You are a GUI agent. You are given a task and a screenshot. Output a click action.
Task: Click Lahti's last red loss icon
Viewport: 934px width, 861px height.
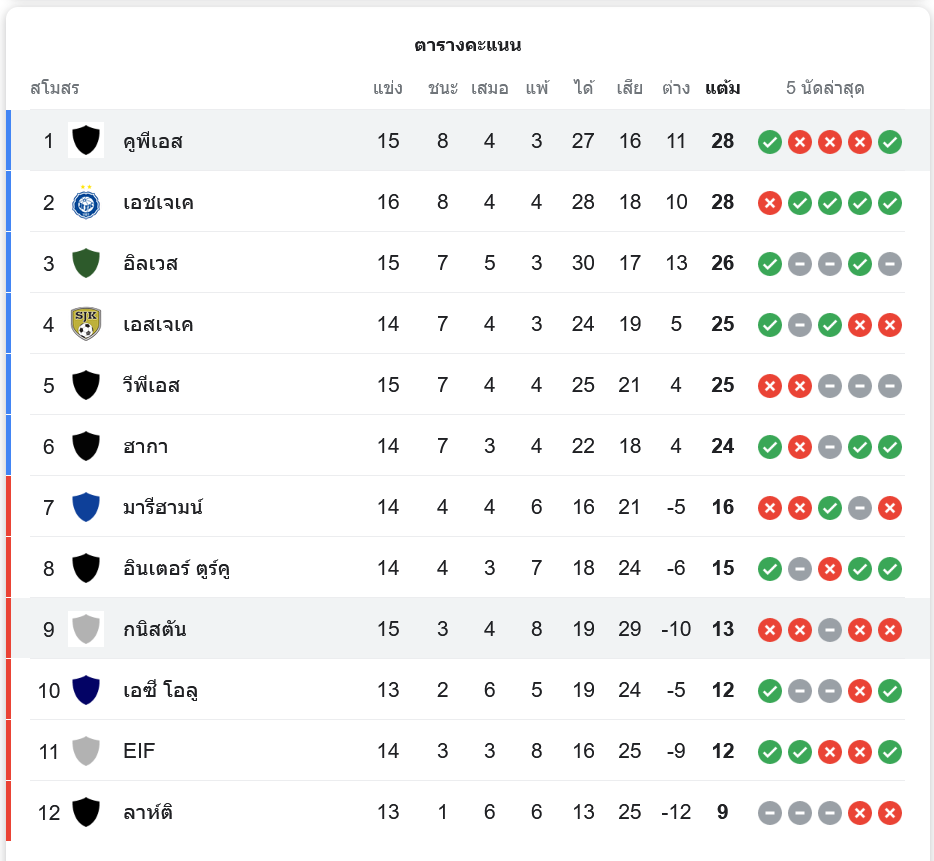(890, 813)
